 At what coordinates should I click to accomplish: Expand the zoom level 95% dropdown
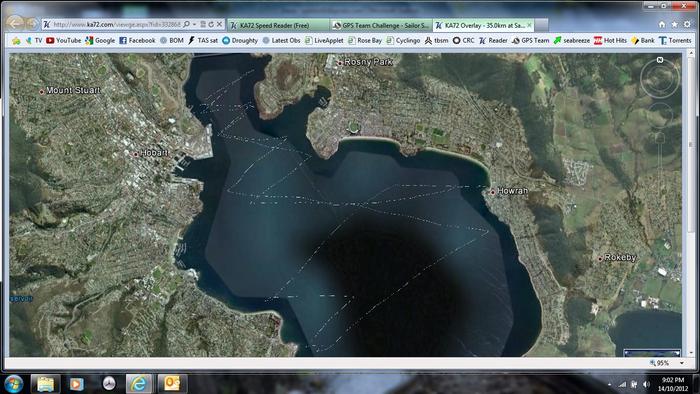(682, 363)
